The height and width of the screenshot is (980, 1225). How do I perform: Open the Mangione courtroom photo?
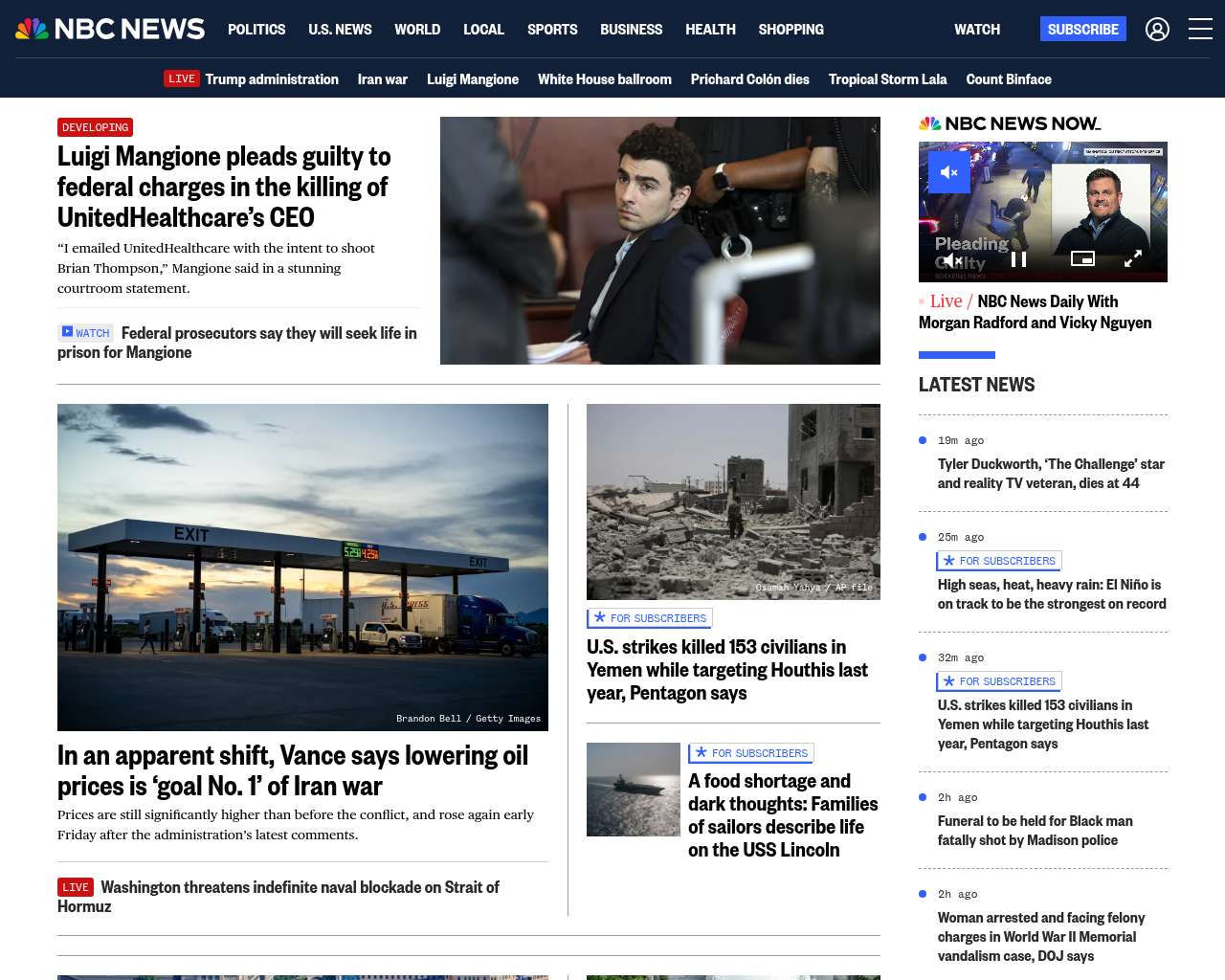[x=660, y=240]
